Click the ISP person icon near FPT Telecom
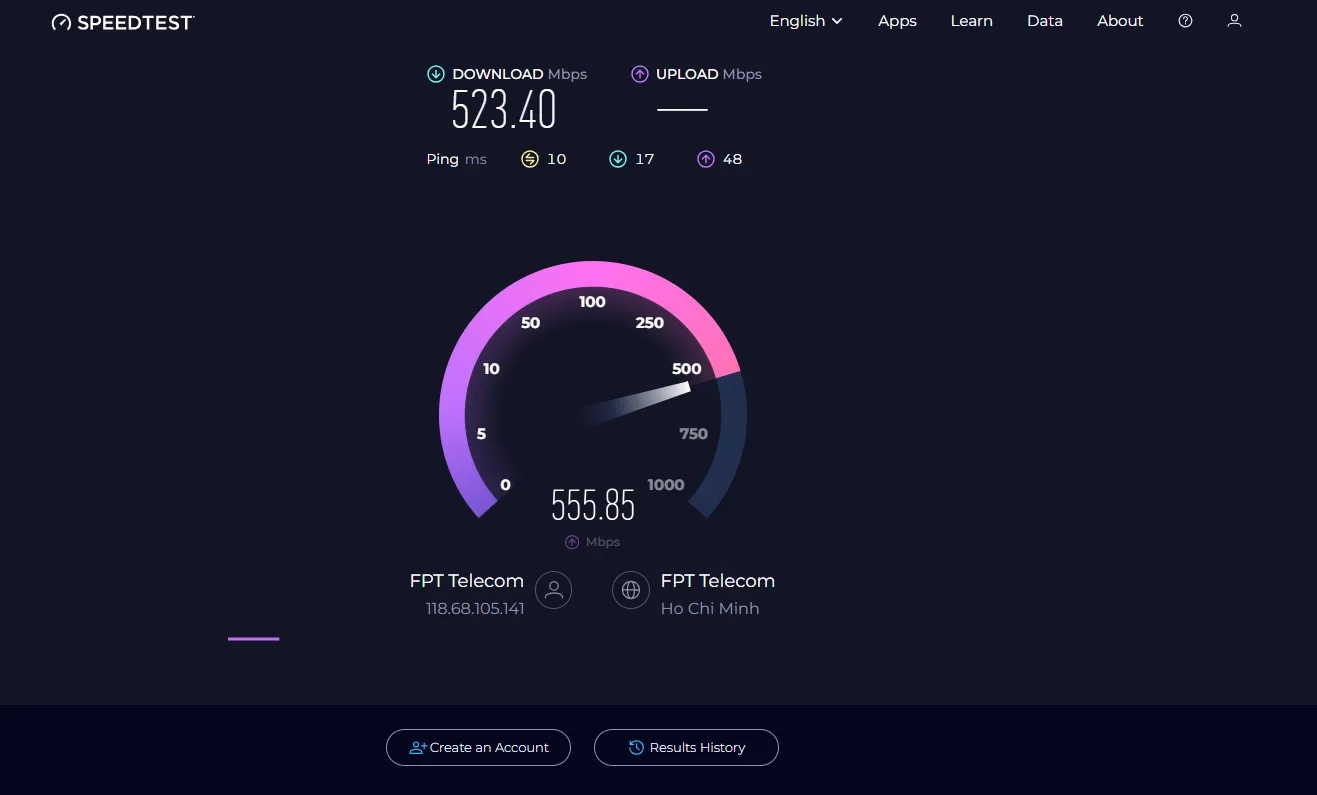Viewport: 1317px width, 795px height. pos(553,590)
